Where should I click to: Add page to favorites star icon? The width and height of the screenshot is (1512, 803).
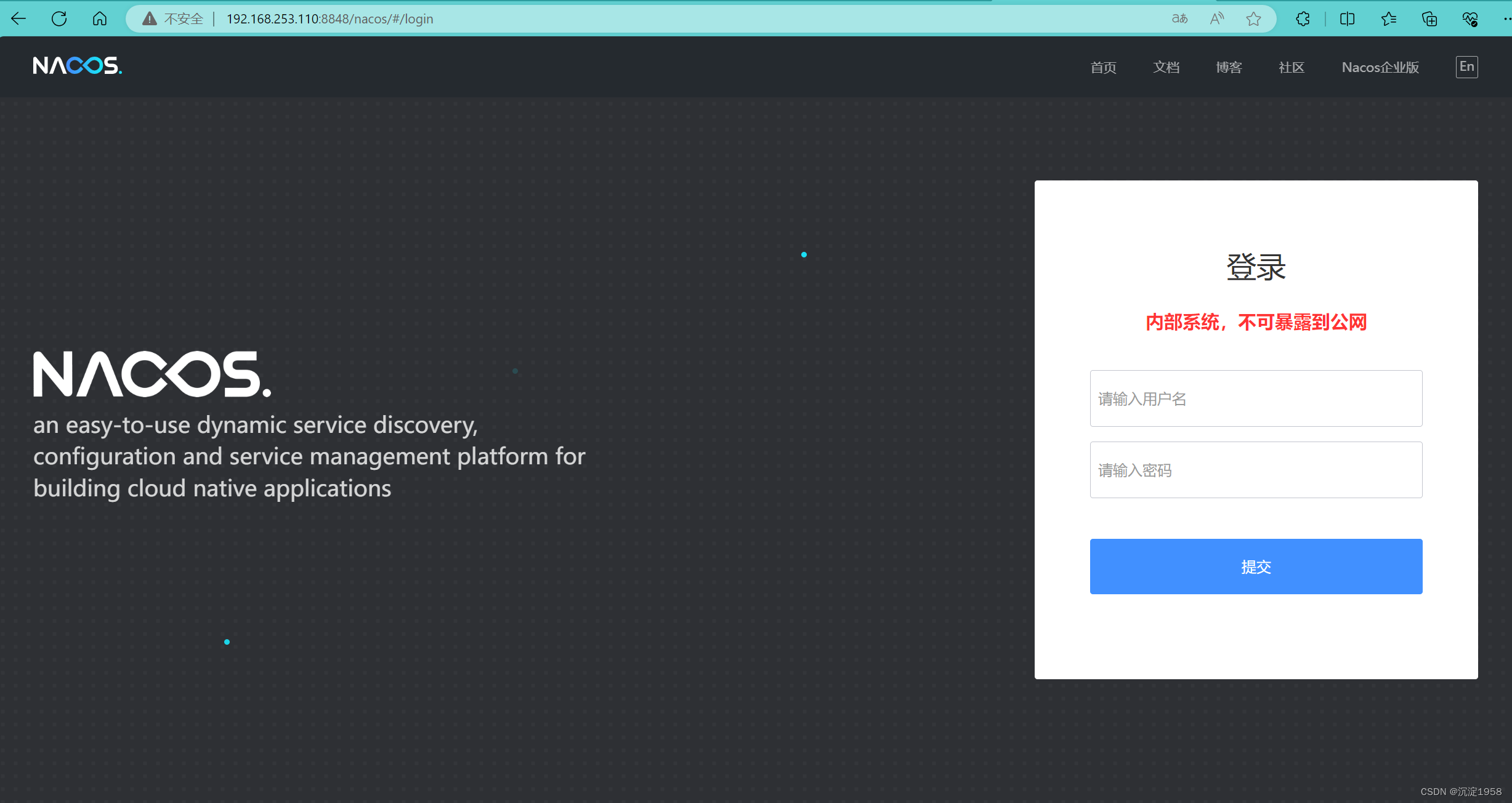pyautogui.click(x=1253, y=18)
